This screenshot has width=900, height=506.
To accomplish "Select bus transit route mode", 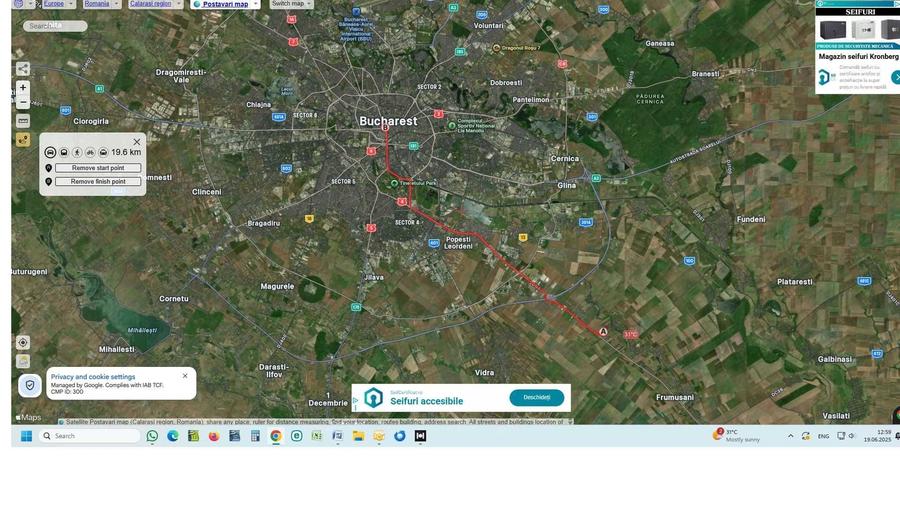I will [64, 153].
